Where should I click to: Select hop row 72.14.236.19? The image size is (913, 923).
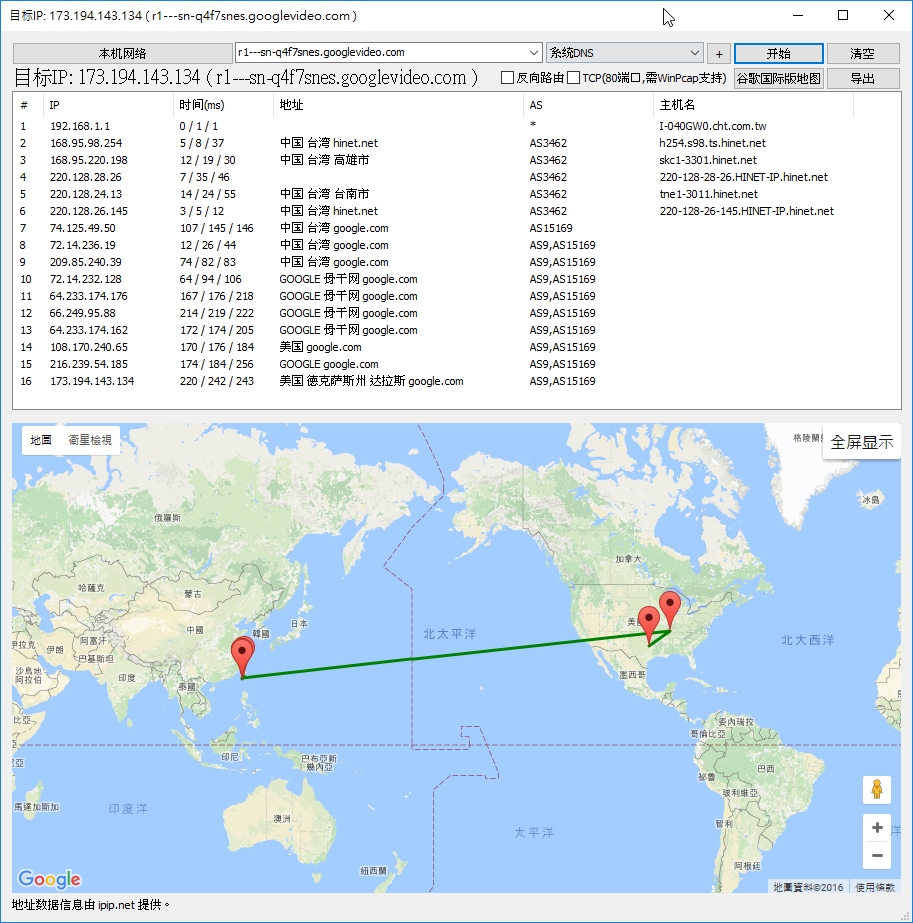tap(456, 245)
